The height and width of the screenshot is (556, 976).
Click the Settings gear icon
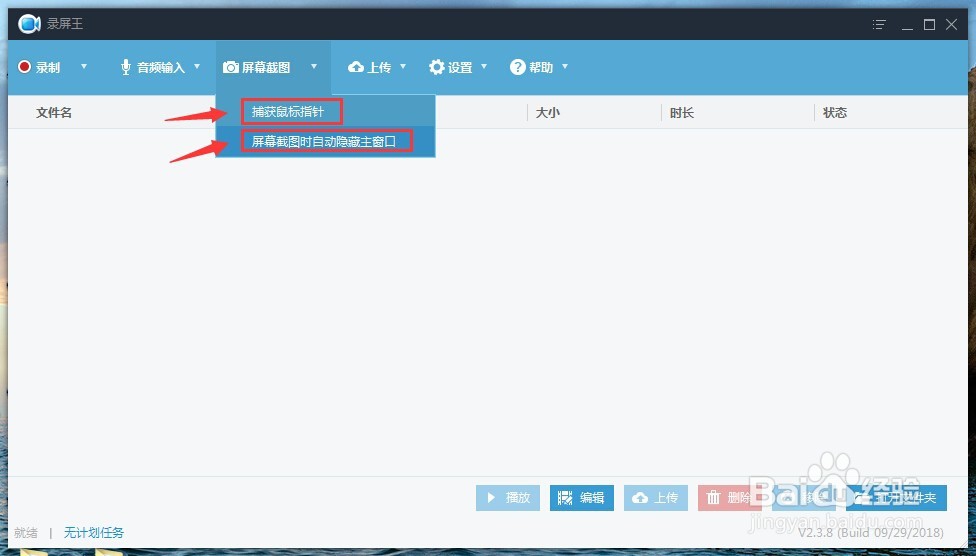[437, 67]
